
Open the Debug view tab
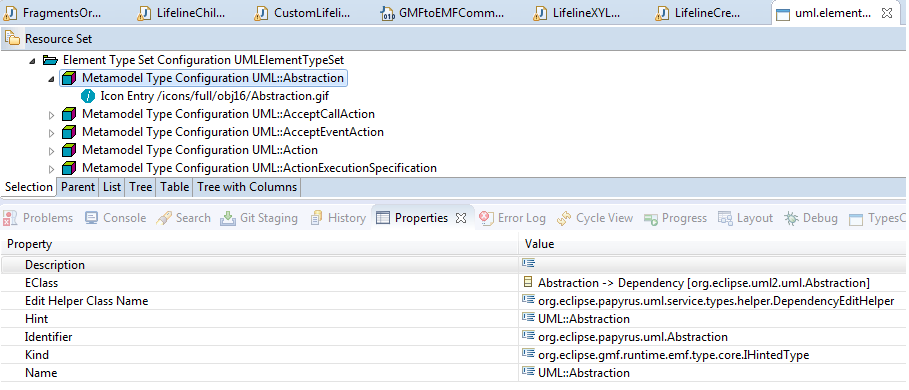click(x=811, y=218)
